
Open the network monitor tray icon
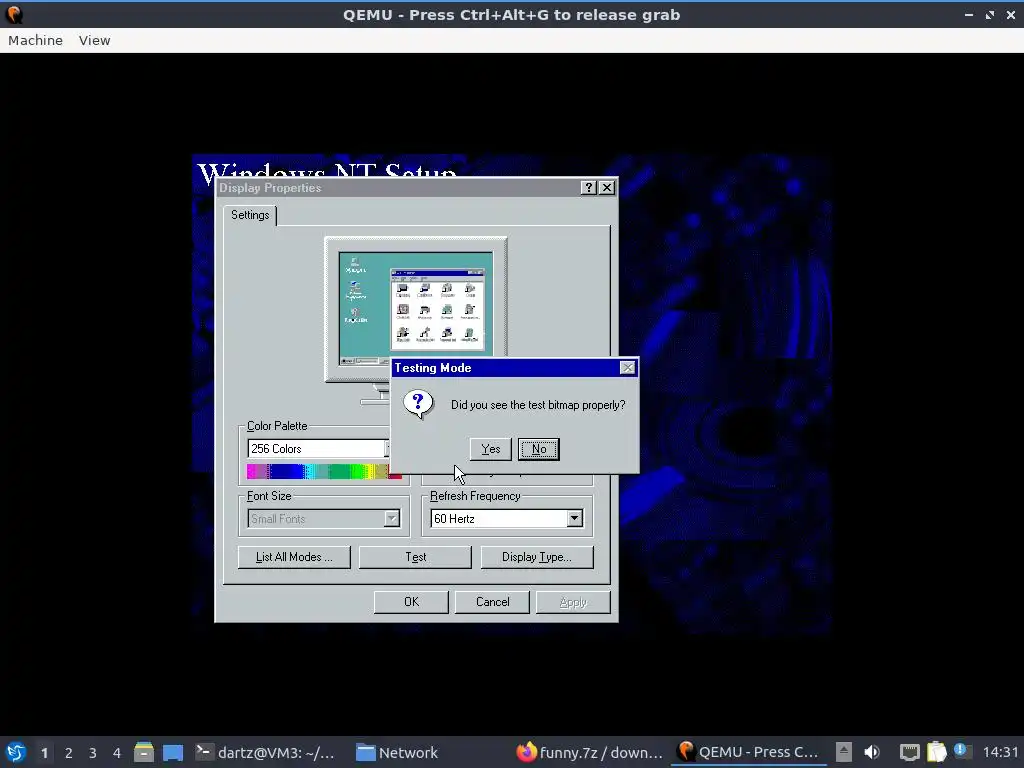click(909, 752)
